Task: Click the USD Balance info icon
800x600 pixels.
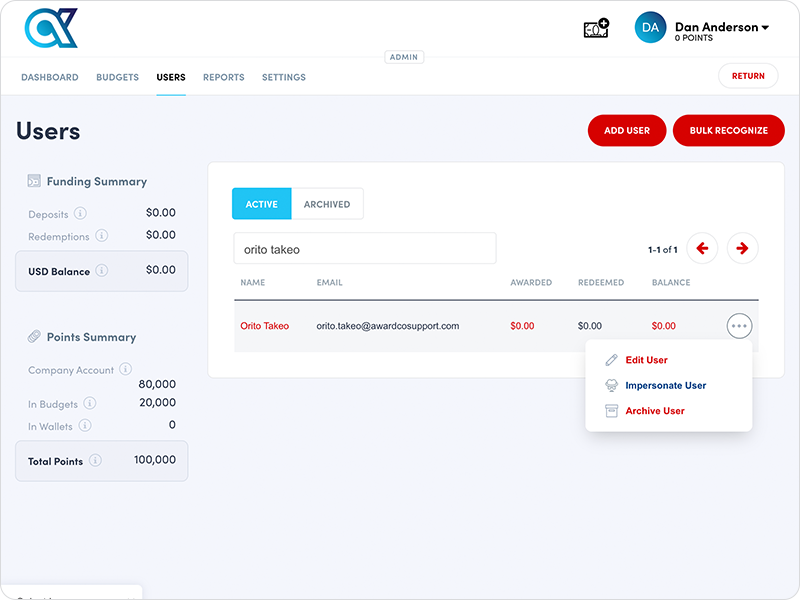Action: (x=102, y=271)
